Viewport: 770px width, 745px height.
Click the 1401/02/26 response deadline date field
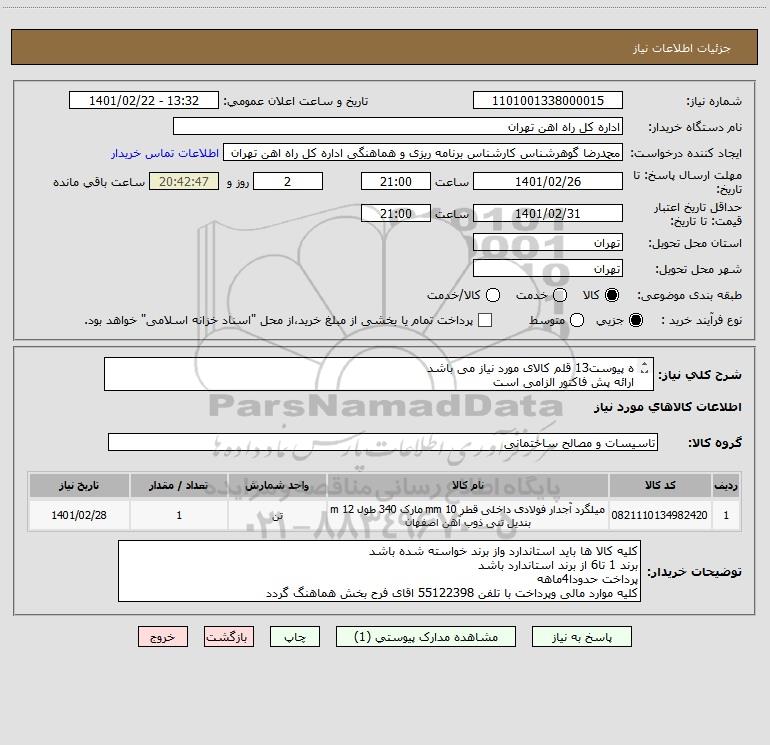pos(548,181)
